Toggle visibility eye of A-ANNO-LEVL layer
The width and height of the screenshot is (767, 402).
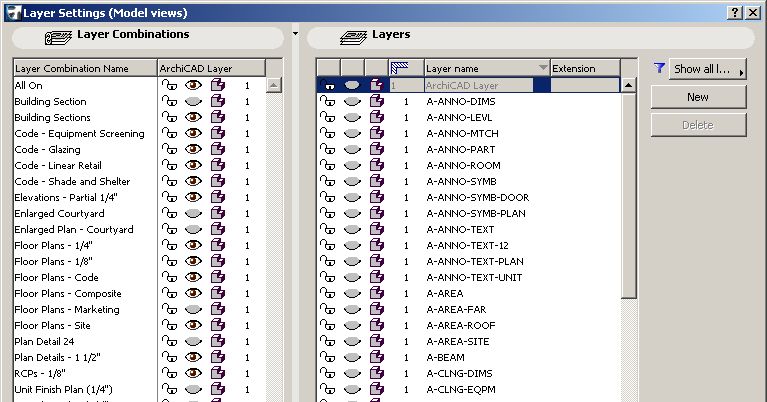point(352,117)
